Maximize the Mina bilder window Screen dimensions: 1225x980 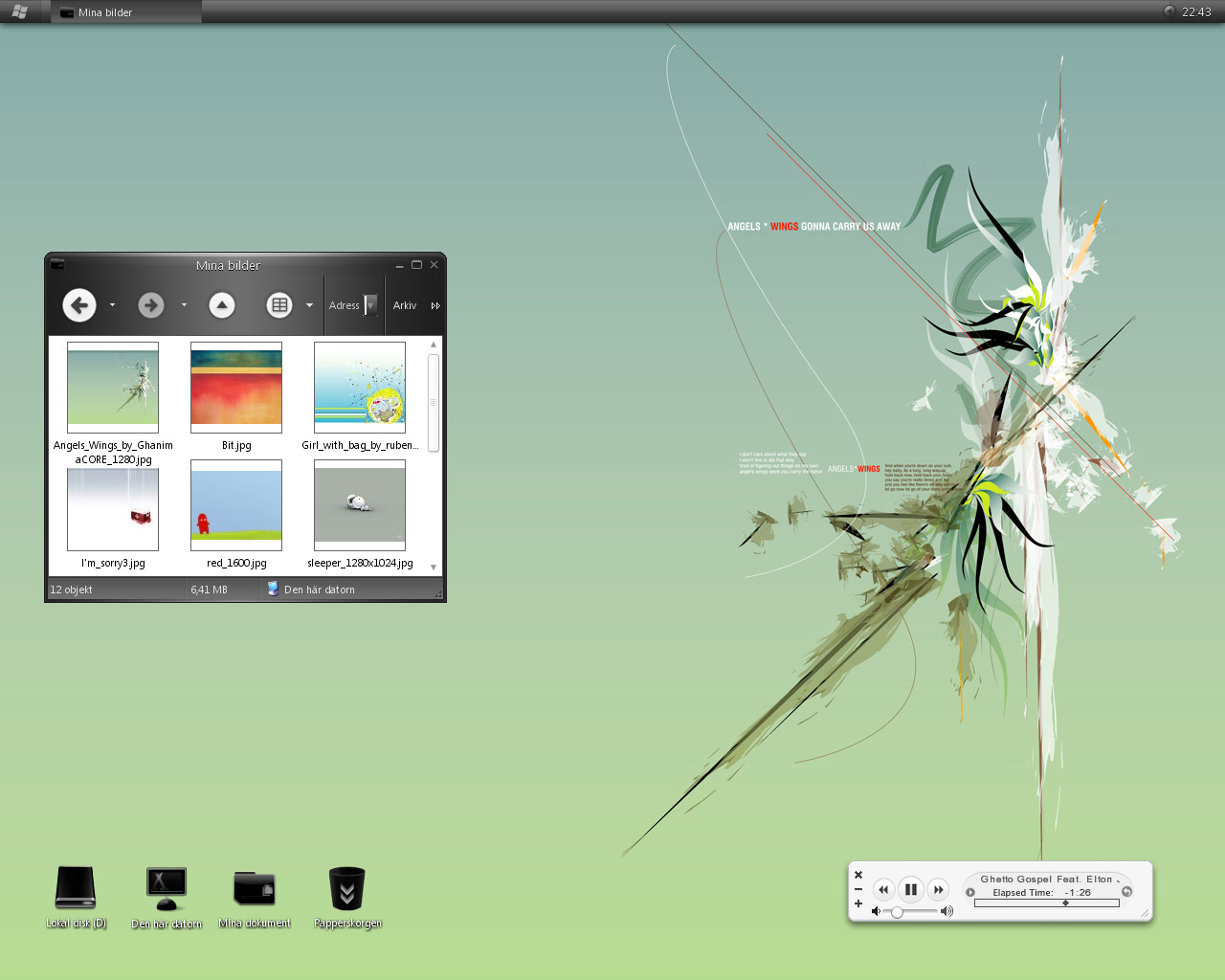tap(416, 265)
